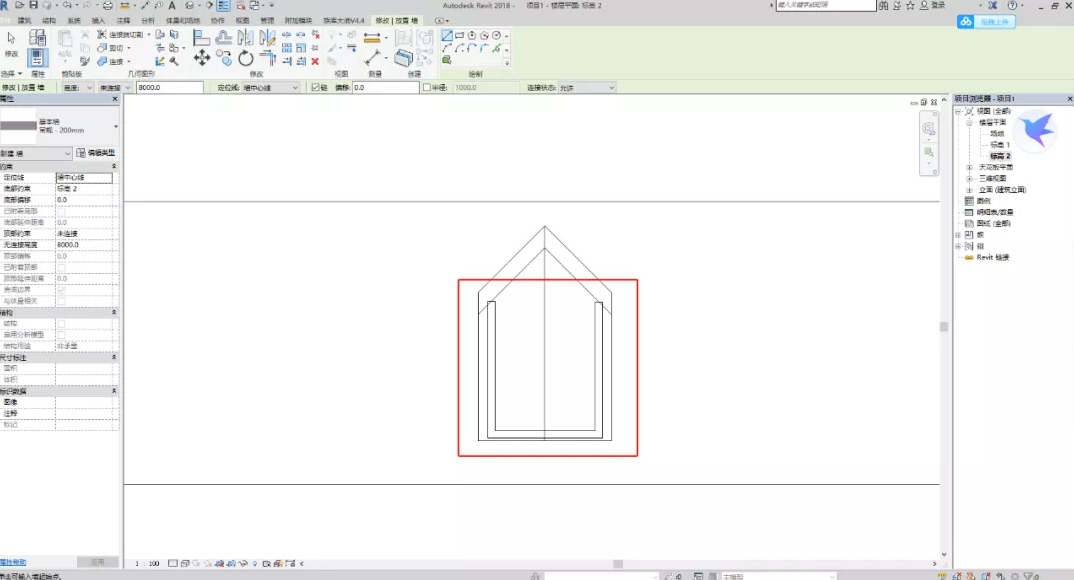1074x580 pixels.
Task: Open the 视图 ribbon tab
Action: click(x=242, y=20)
